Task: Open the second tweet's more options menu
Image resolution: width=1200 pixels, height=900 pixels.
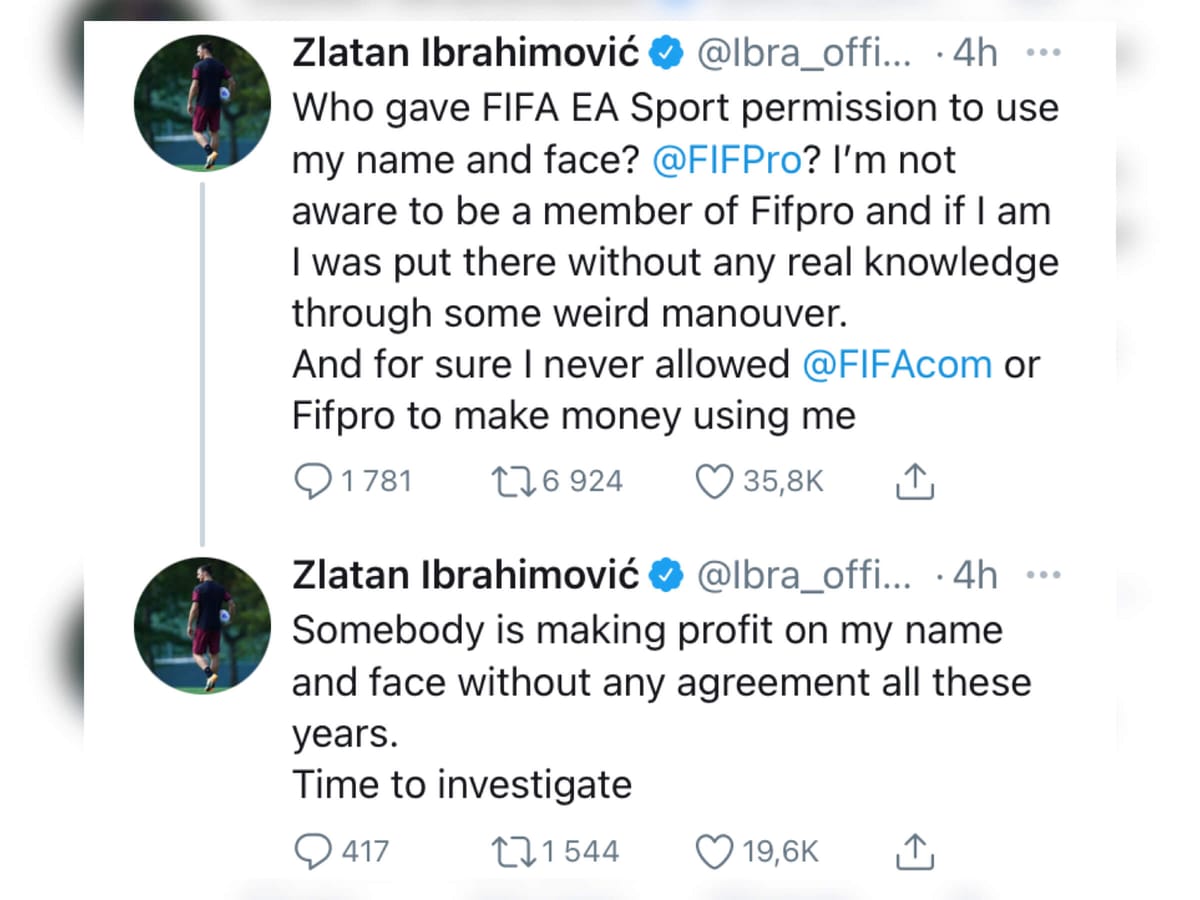Action: point(1044,574)
